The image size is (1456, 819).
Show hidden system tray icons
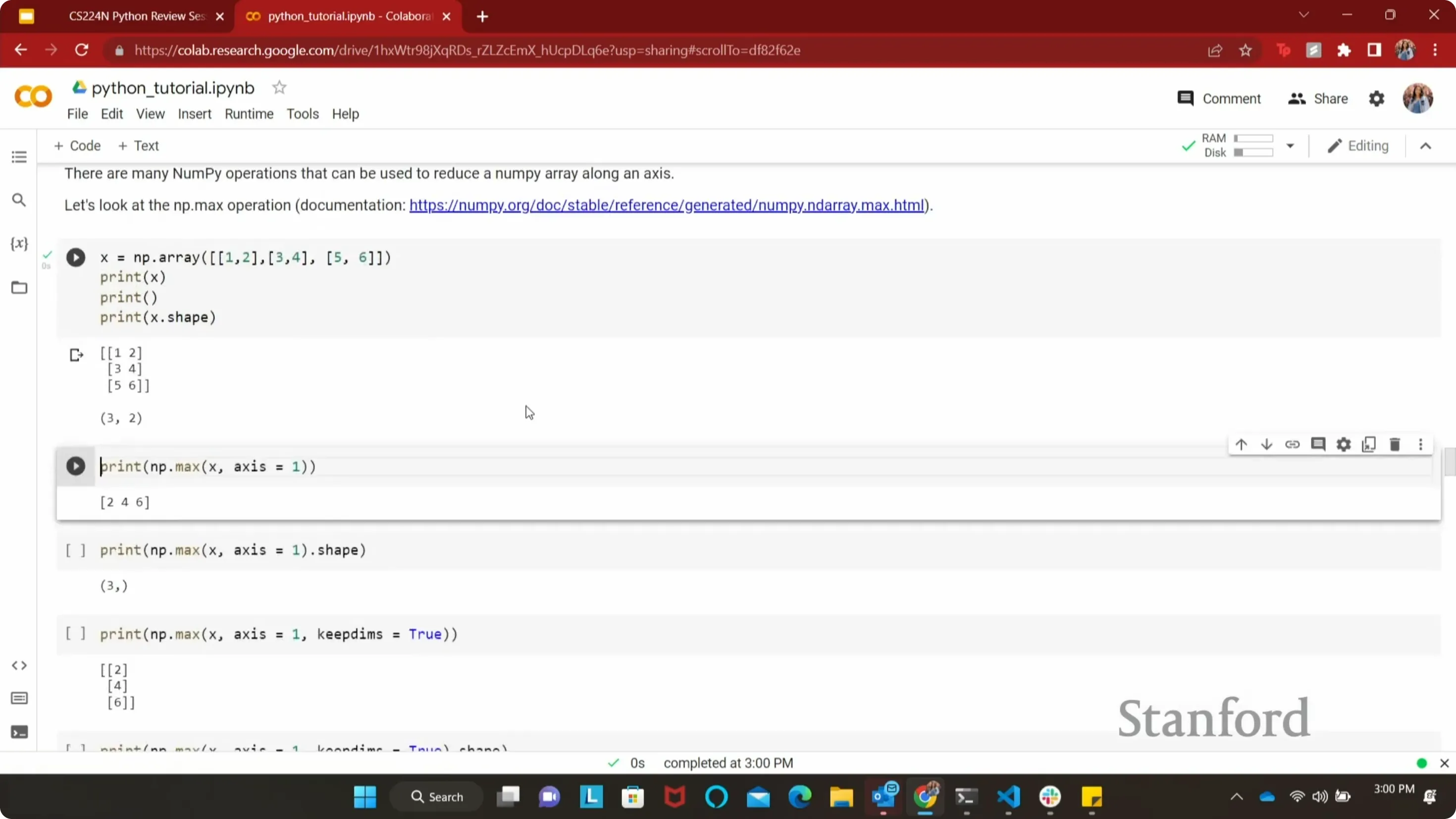coord(1237,797)
